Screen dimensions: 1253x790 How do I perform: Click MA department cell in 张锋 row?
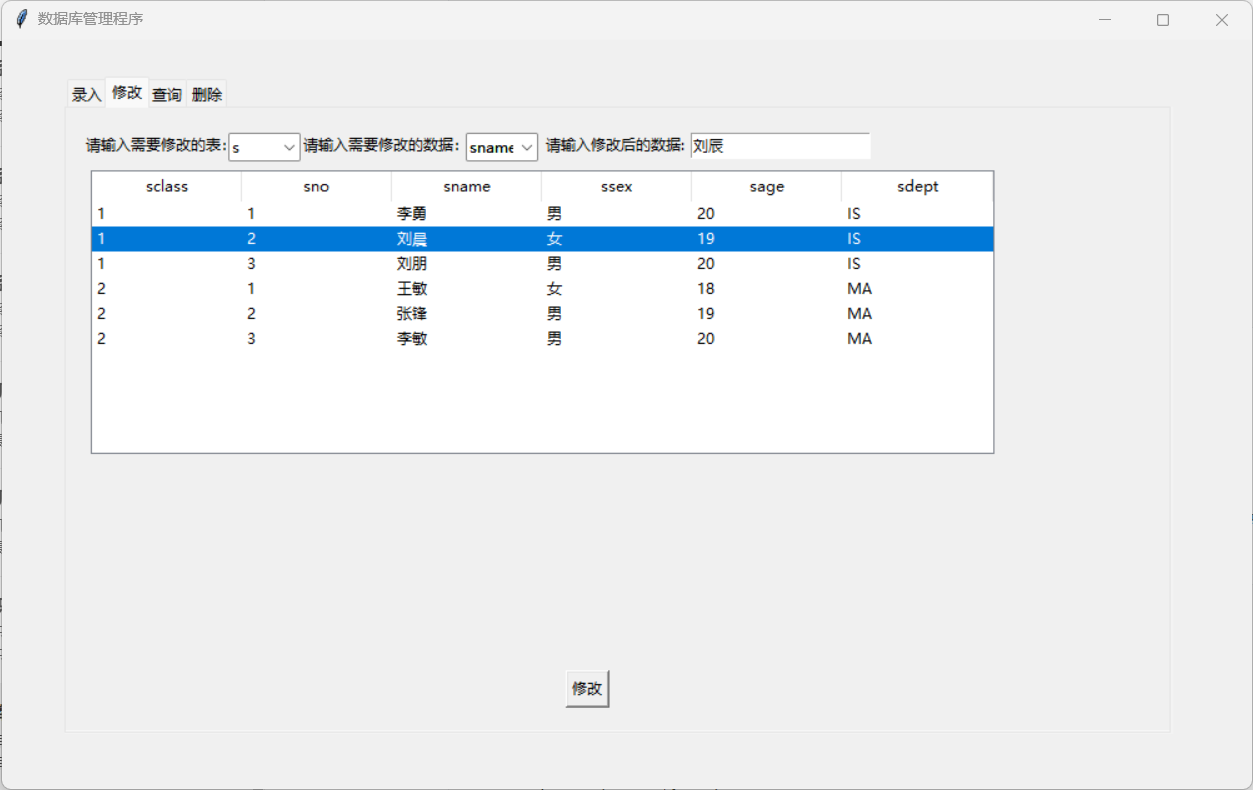[859, 314]
